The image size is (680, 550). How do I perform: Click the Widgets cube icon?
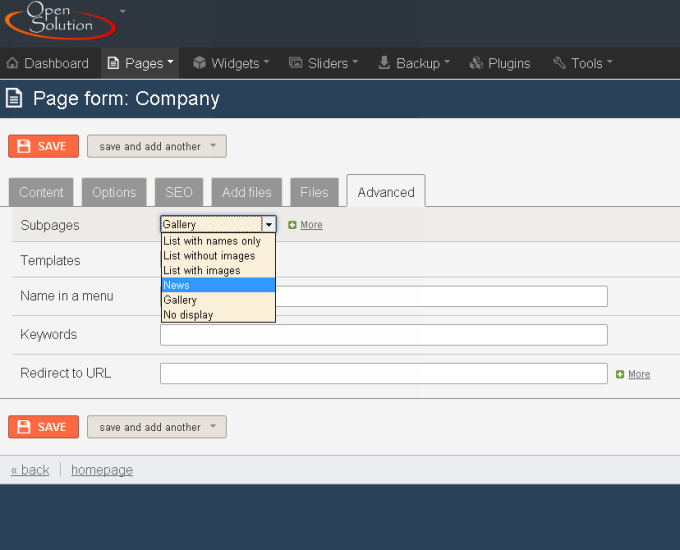199,63
